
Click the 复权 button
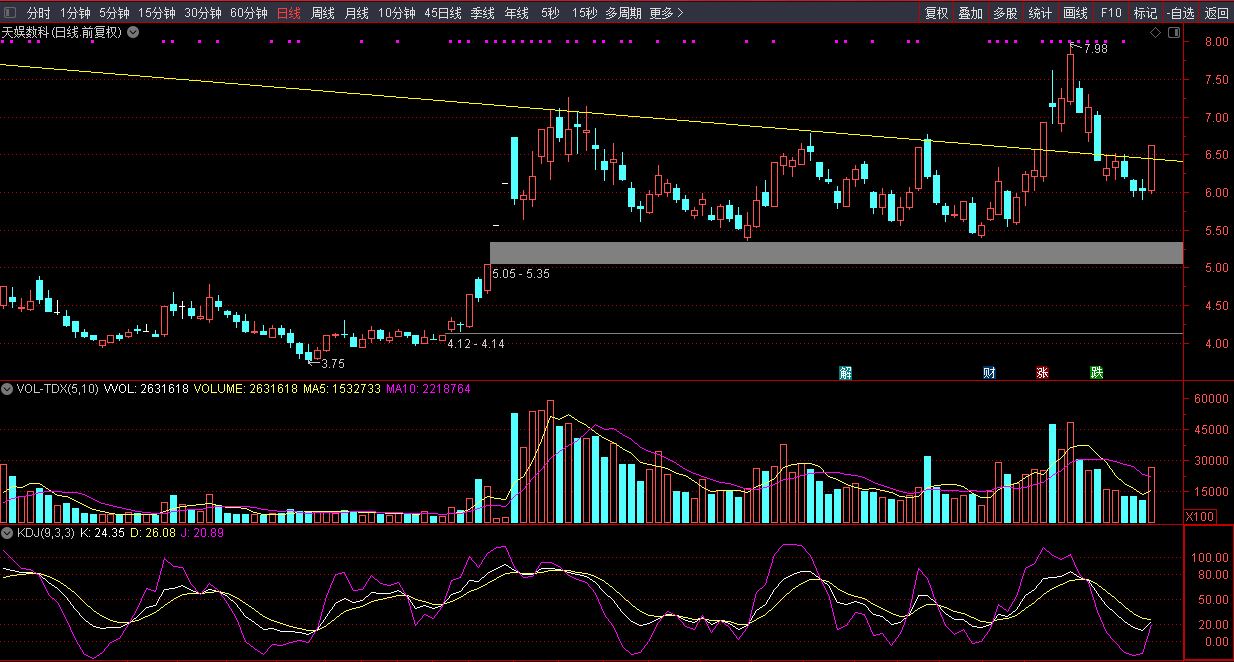pos(936,13)
